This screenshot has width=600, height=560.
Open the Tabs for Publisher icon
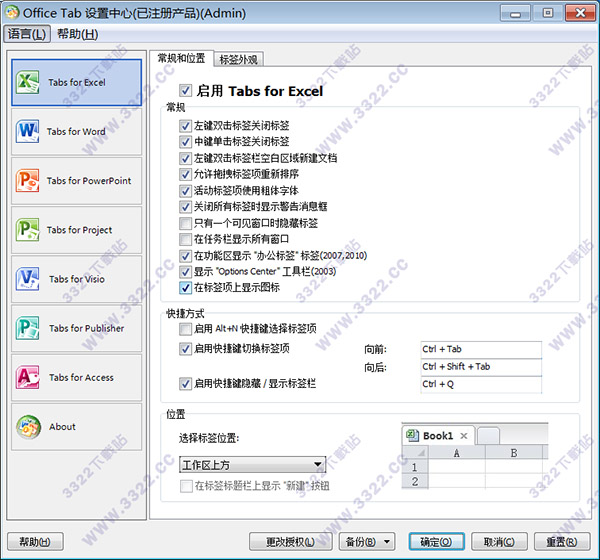tap(27, 328)
